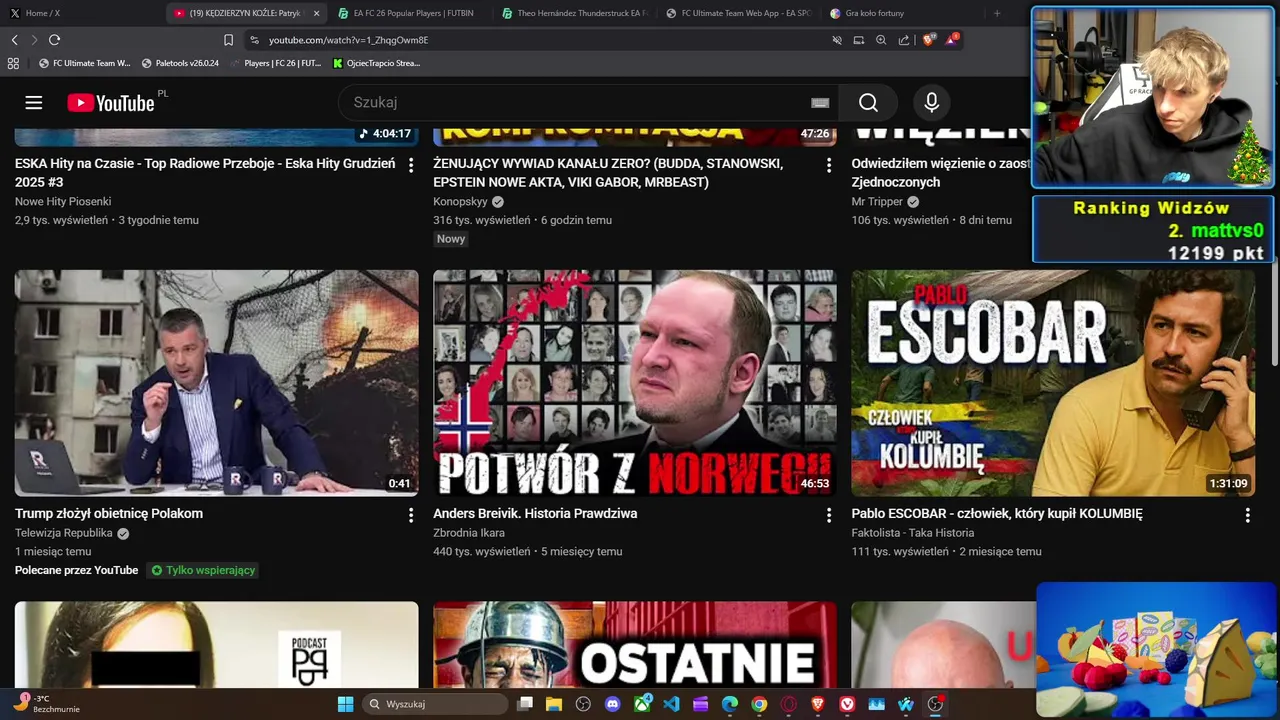Open the Trump złożył obietnicę Polakom thumbnail
Image resolution: width=1280 pixels, height=720 pixels.
pos(217,383)
